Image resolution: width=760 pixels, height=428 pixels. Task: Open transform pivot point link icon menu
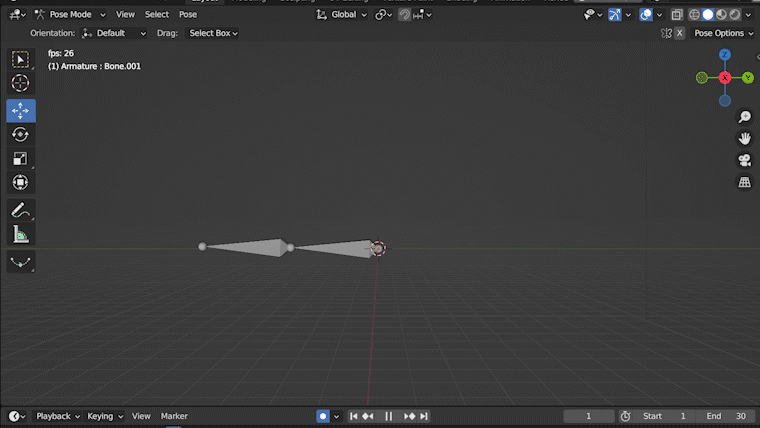383,15
